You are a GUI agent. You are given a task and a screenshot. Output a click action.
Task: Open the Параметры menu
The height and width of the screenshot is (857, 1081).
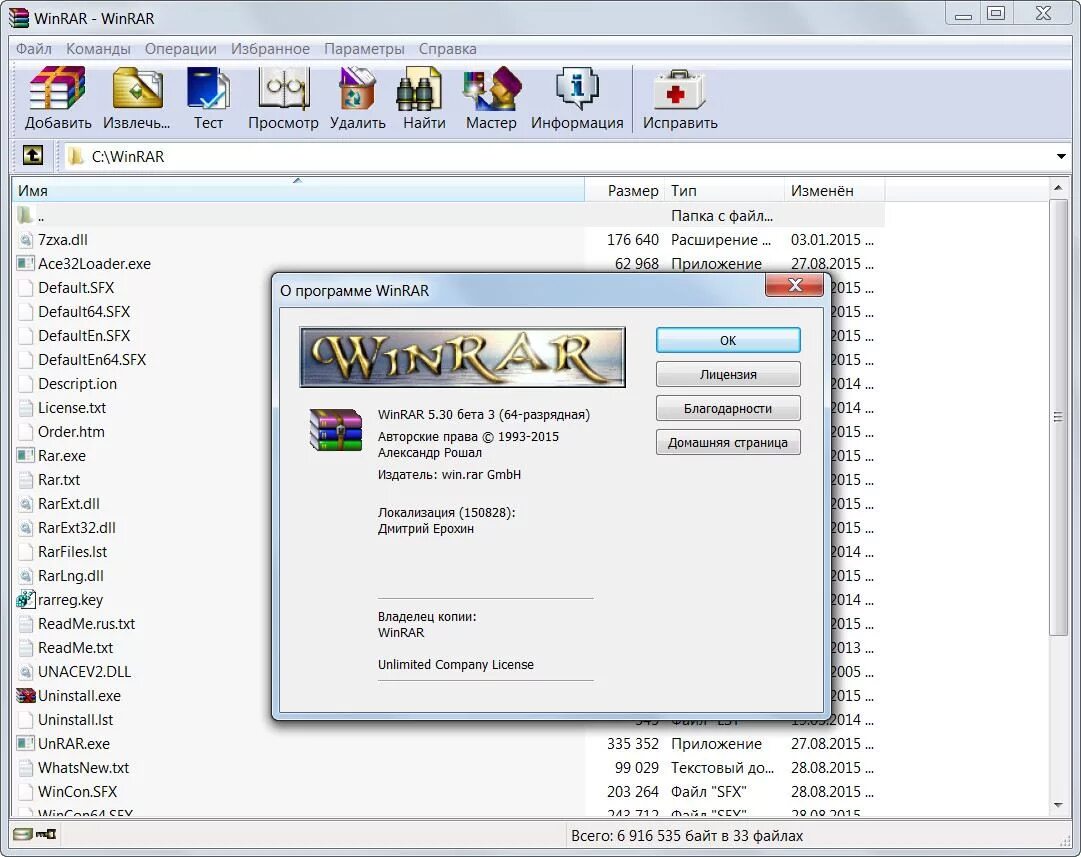pos(364,49)
